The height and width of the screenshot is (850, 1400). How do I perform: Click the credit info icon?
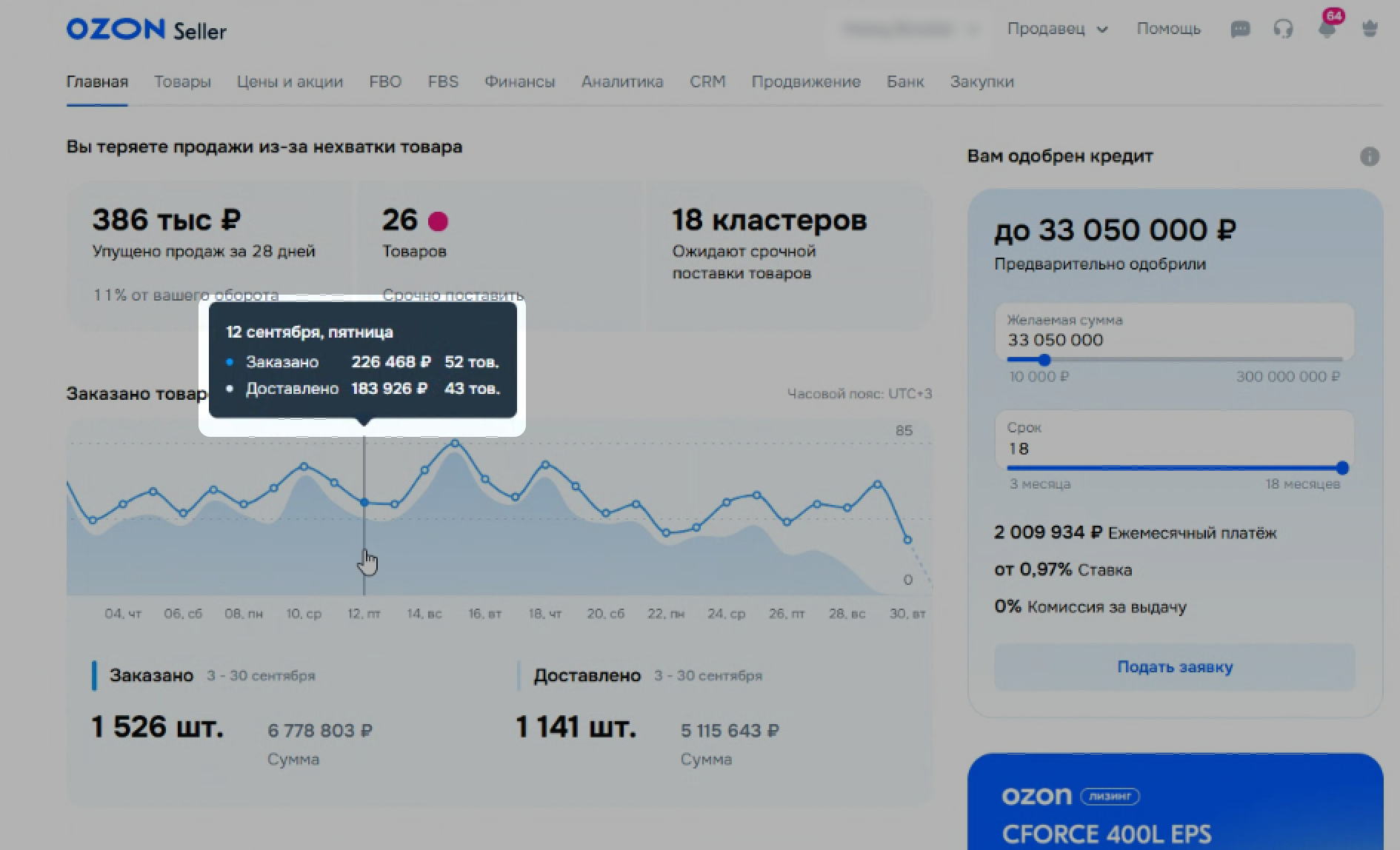coord(1370,157)
